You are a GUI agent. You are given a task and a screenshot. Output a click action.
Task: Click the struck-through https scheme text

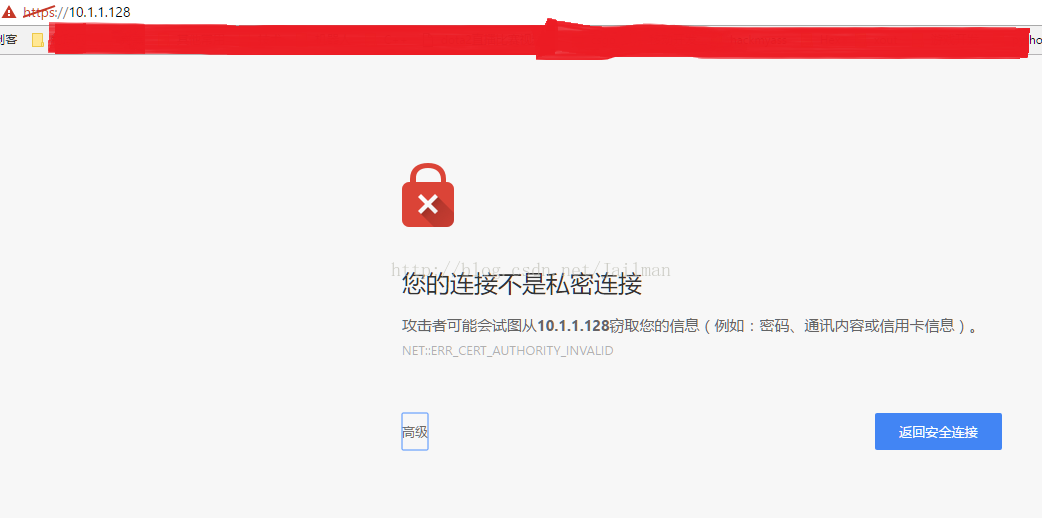click(39, 12)
